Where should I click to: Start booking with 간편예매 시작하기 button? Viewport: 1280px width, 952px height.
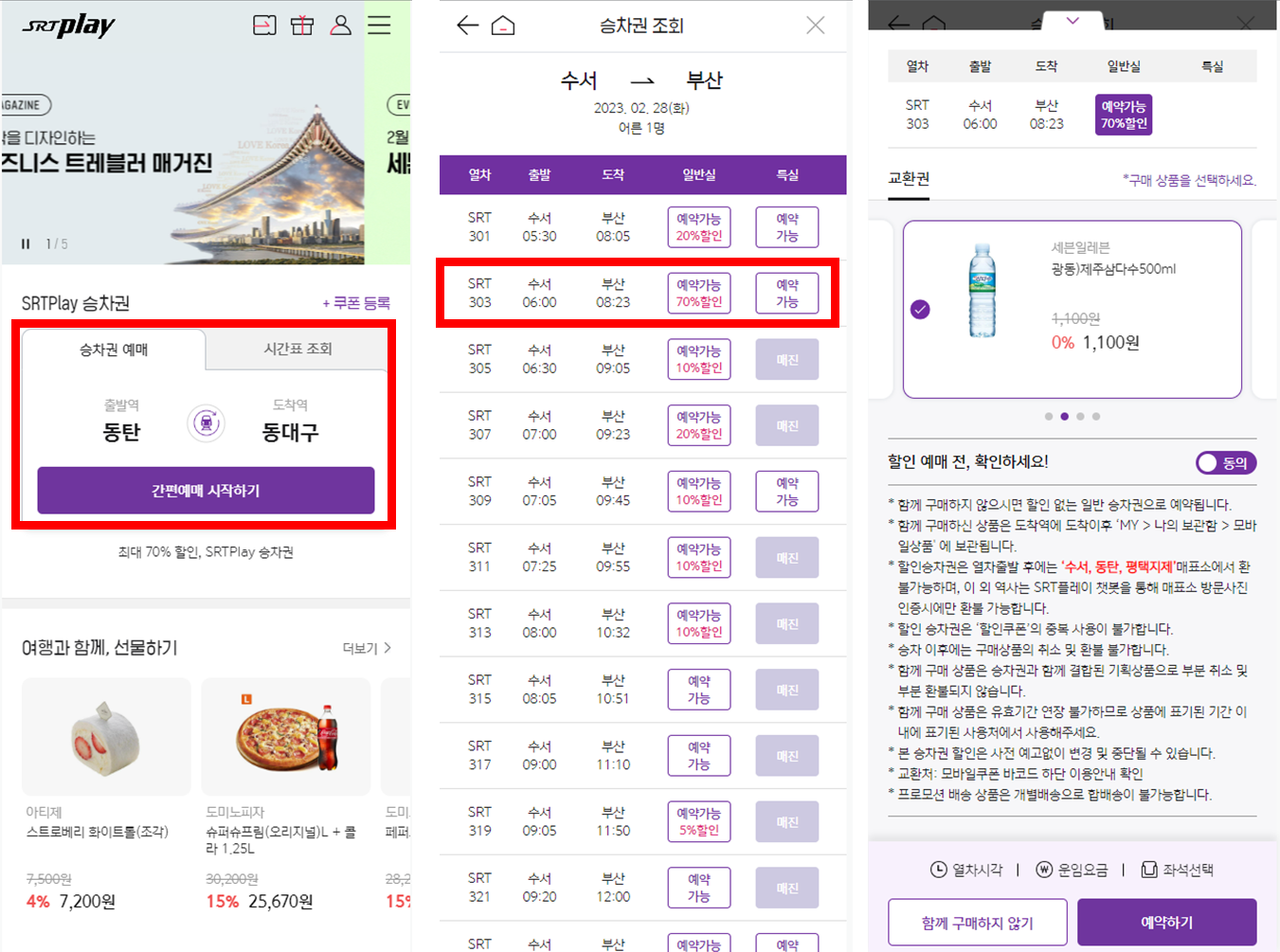click(206, 491)
